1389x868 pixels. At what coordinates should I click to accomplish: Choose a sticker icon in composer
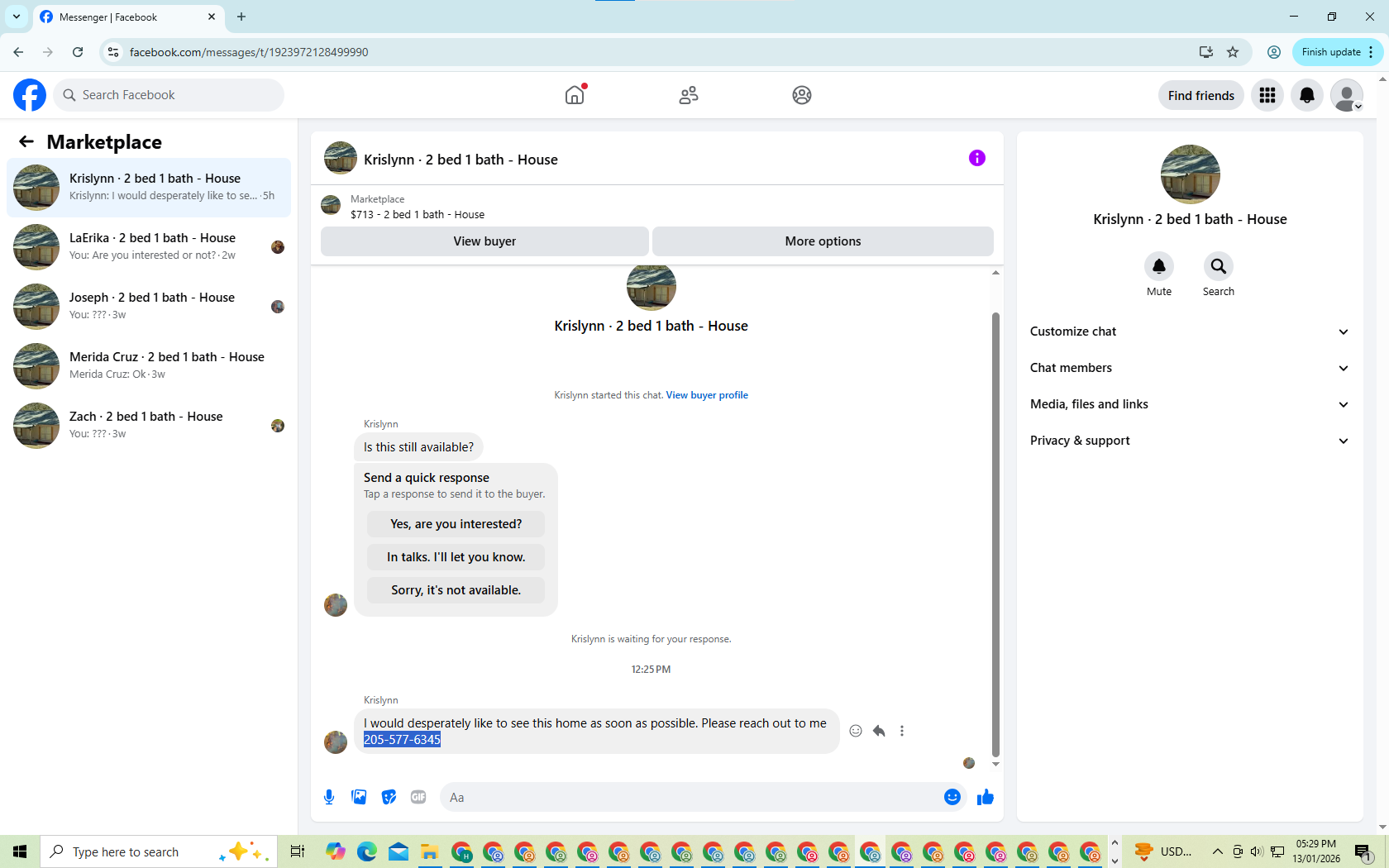(x=389, y=797)
